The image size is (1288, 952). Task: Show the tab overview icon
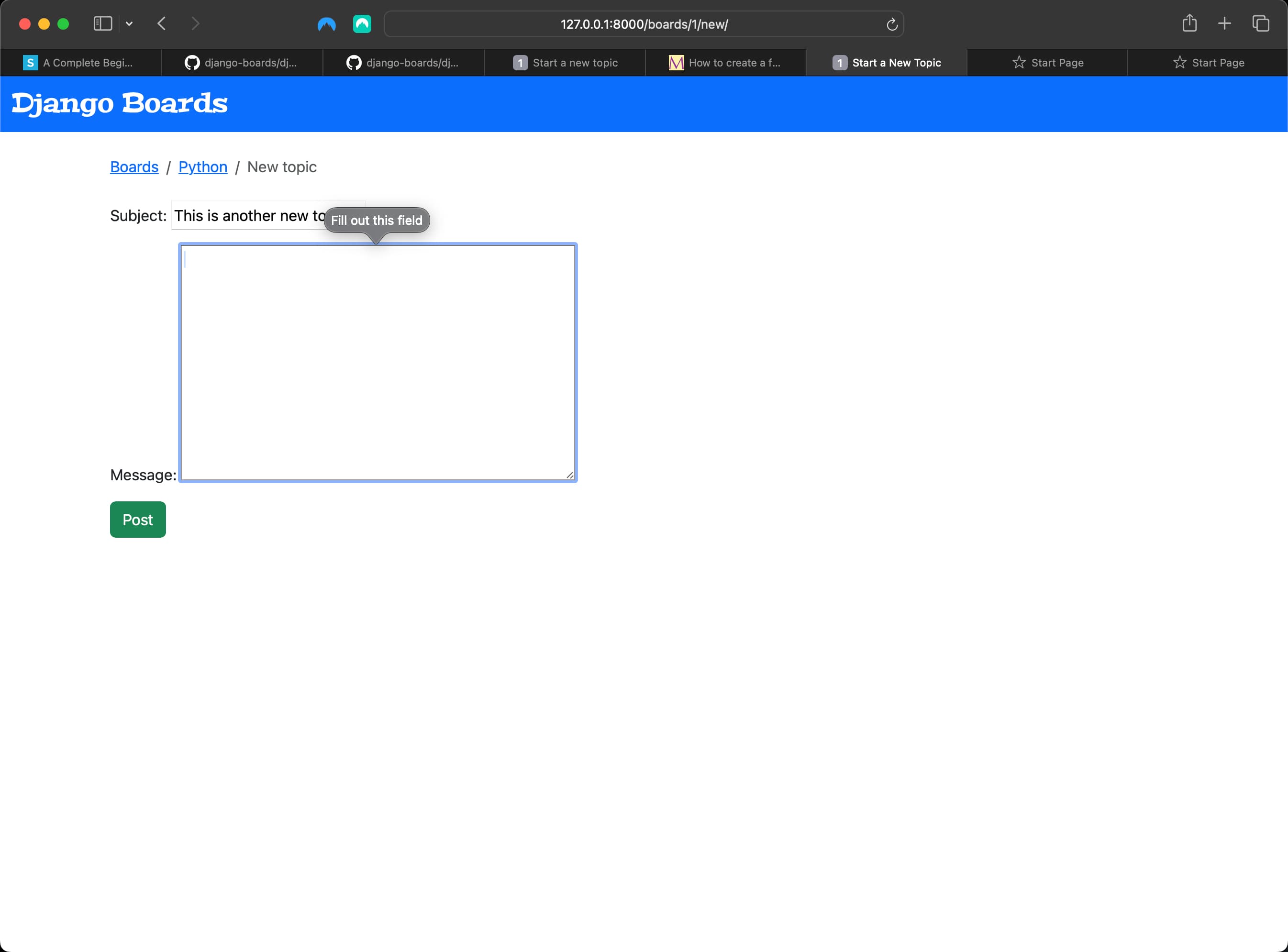tap(1261, 23)
